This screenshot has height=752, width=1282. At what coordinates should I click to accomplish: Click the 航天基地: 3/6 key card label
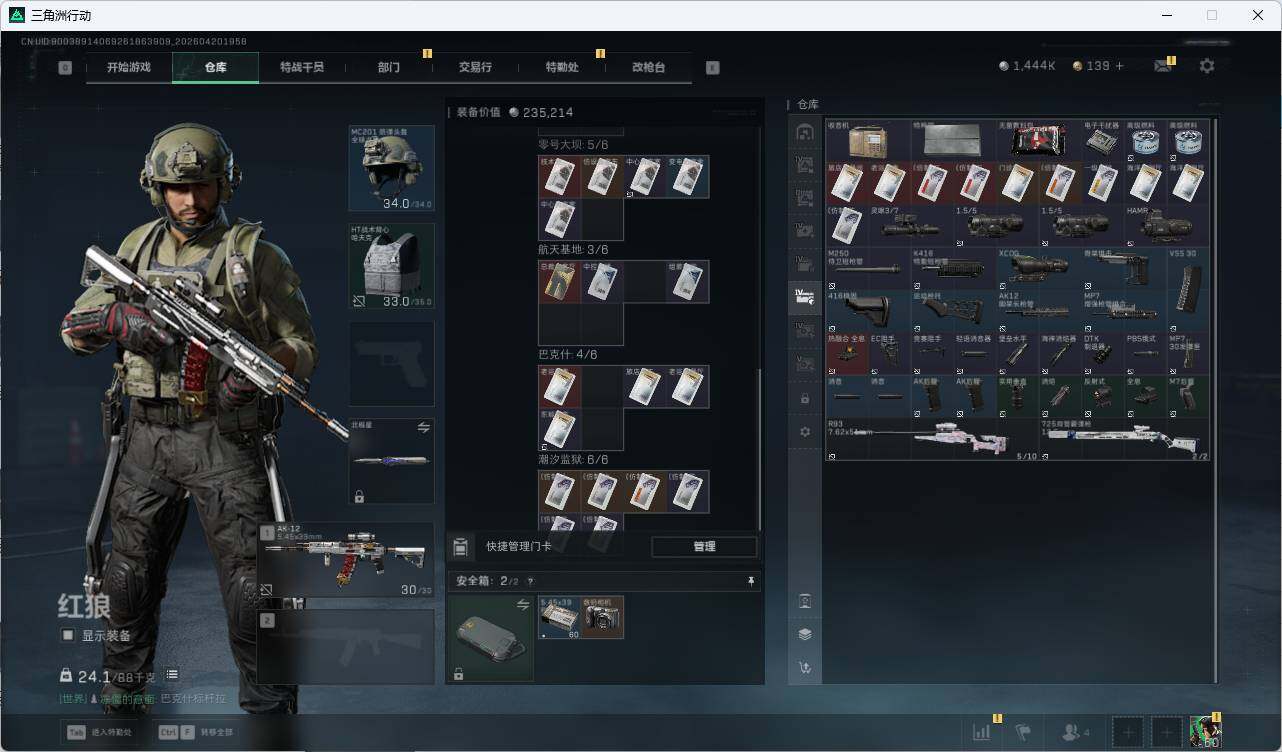click(573, 250)
